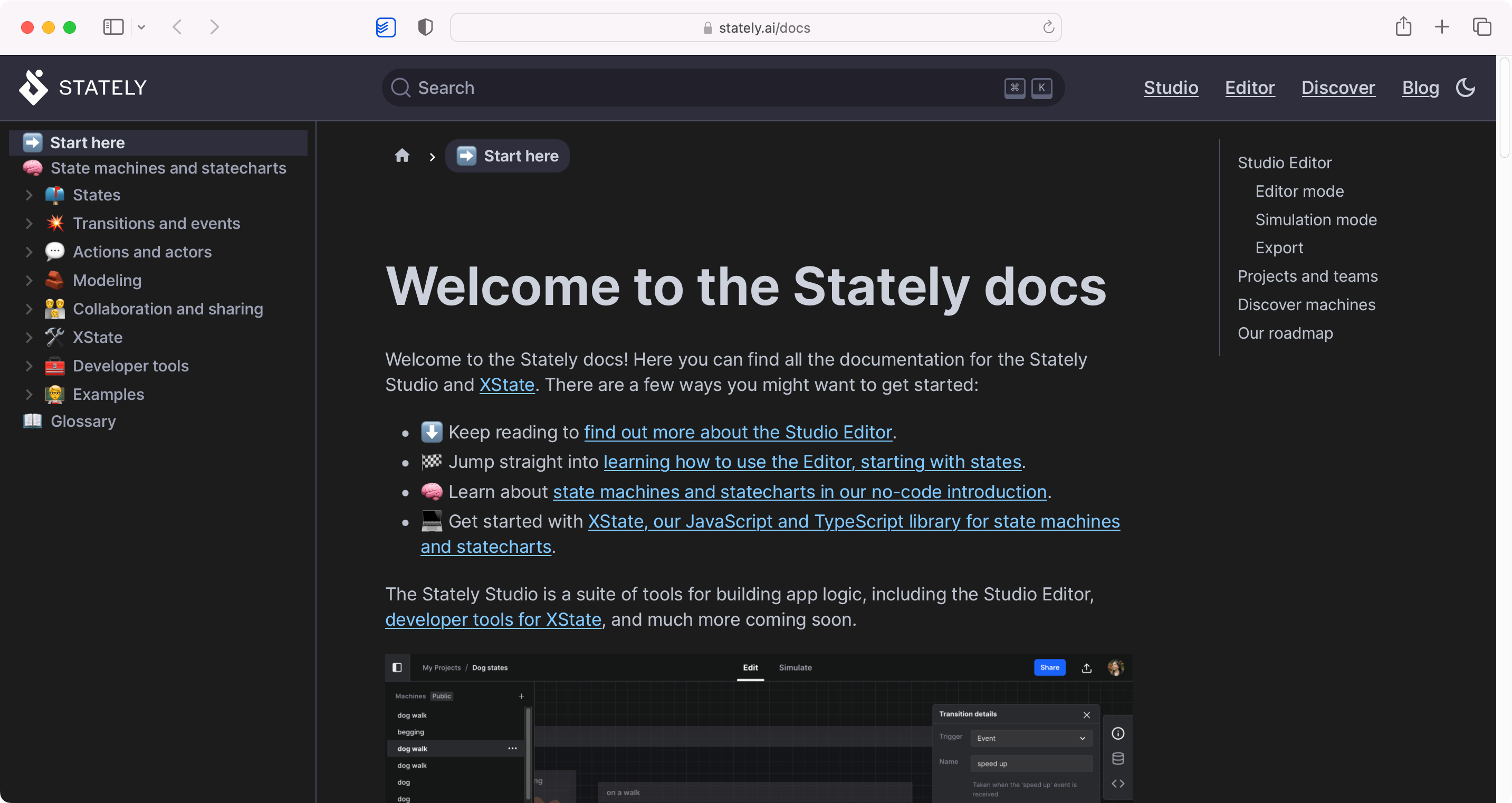Open the Blog nav link
Viewport: 1512px width, 803px height.
[1420, 88]
